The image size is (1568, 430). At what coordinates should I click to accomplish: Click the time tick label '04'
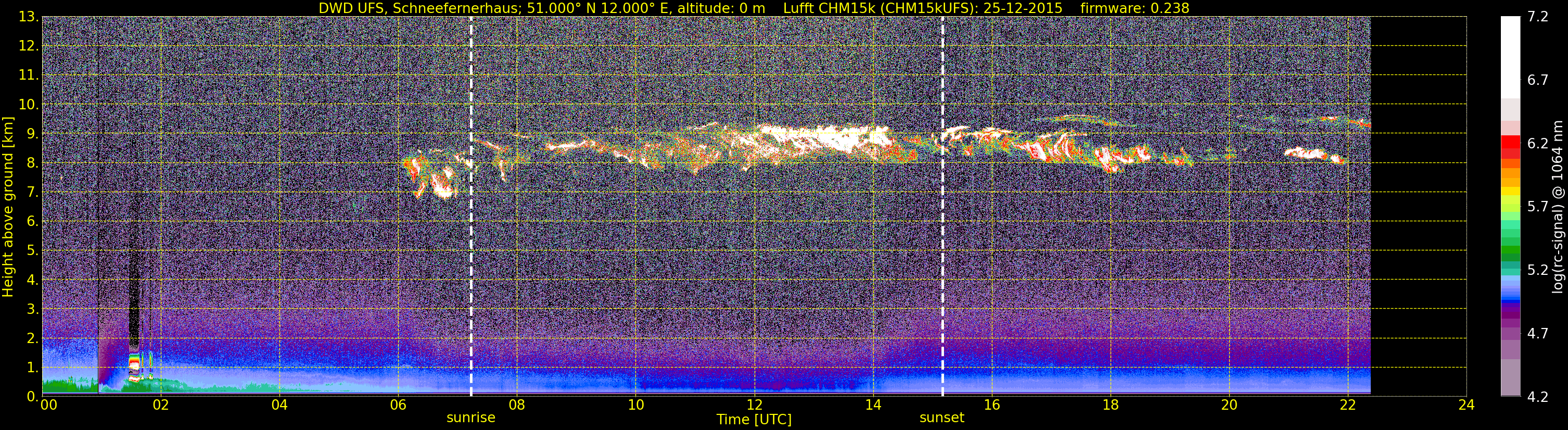[x=279, y=405]
